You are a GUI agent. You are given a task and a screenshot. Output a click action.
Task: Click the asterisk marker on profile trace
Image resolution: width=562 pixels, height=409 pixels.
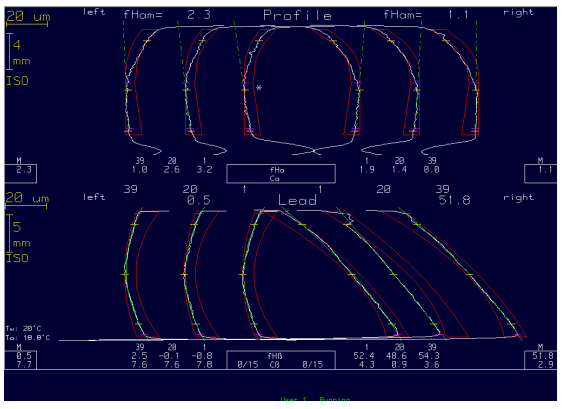pos(259,88)
